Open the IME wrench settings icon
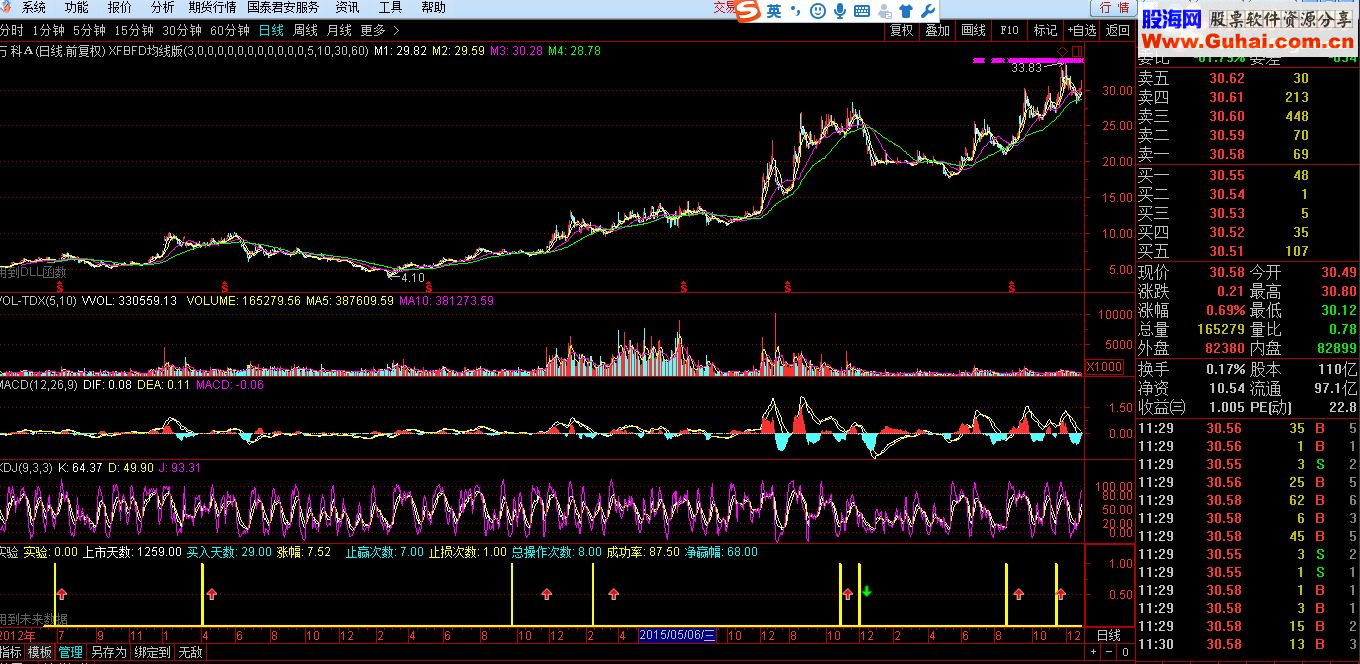The width and height of the screenshot is (1360, 664). coord(927,10)
